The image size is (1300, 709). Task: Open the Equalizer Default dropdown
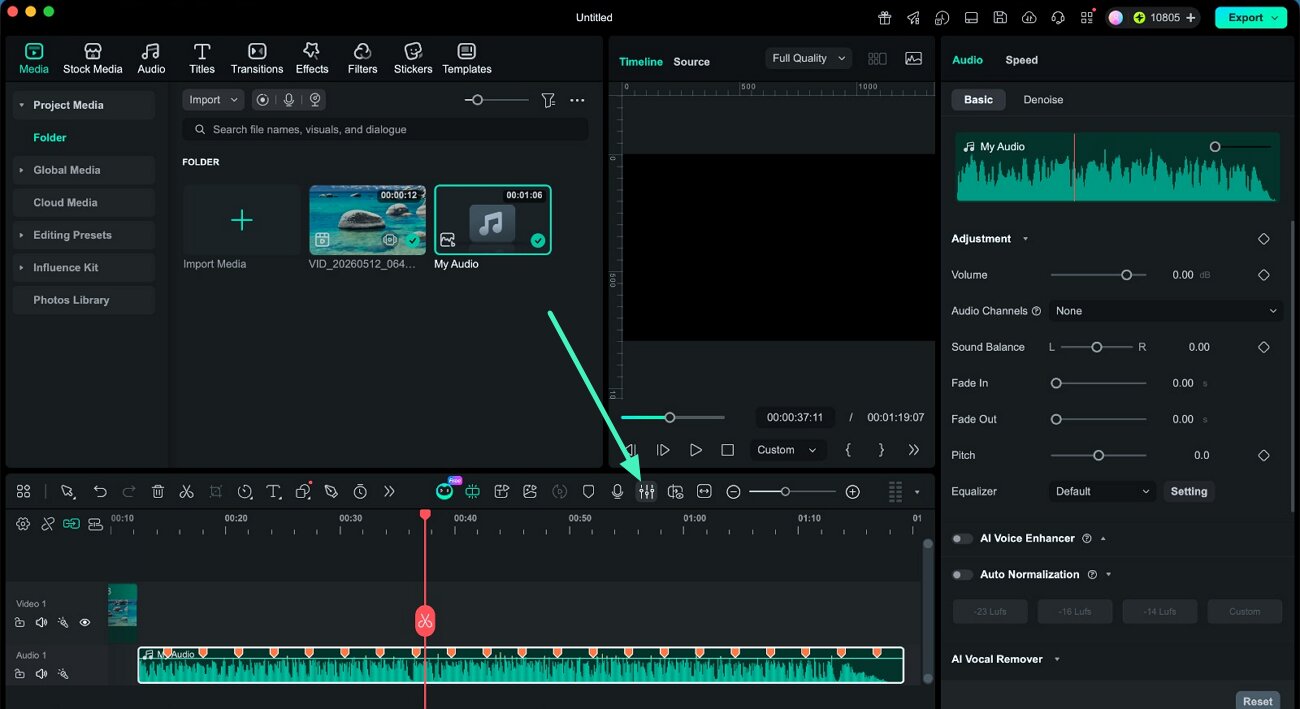click(1103, 491)
